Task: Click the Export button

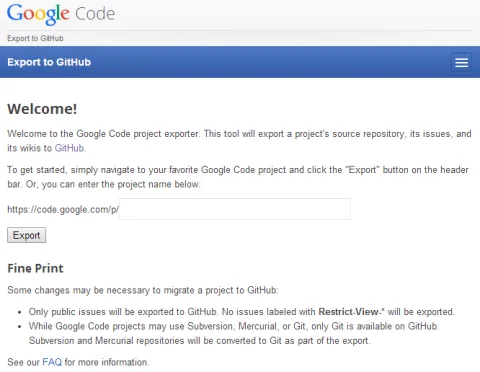Action: (26, 235)
